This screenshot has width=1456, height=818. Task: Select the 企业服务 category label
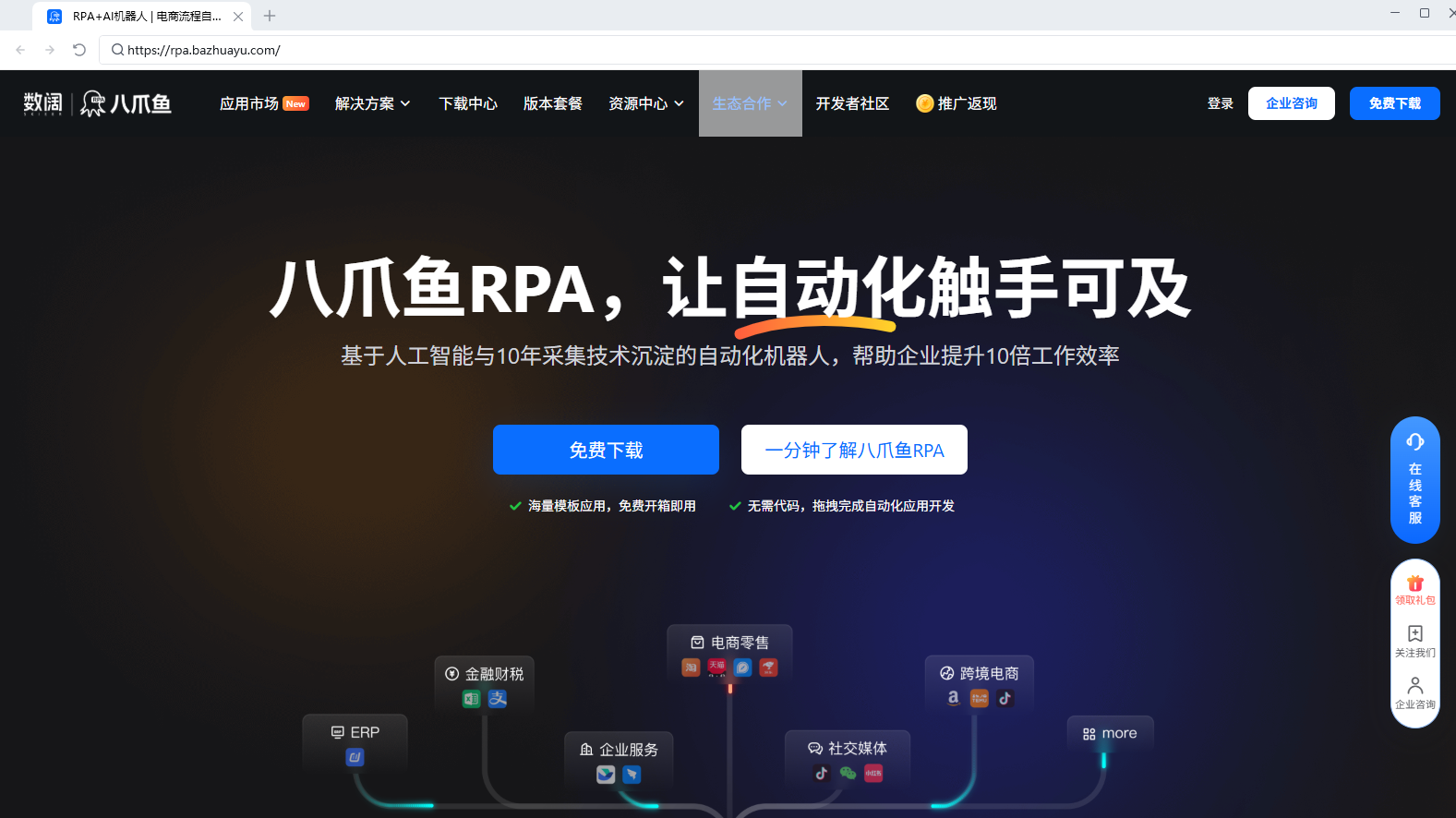pyautogui.click(x=629, y=750)
